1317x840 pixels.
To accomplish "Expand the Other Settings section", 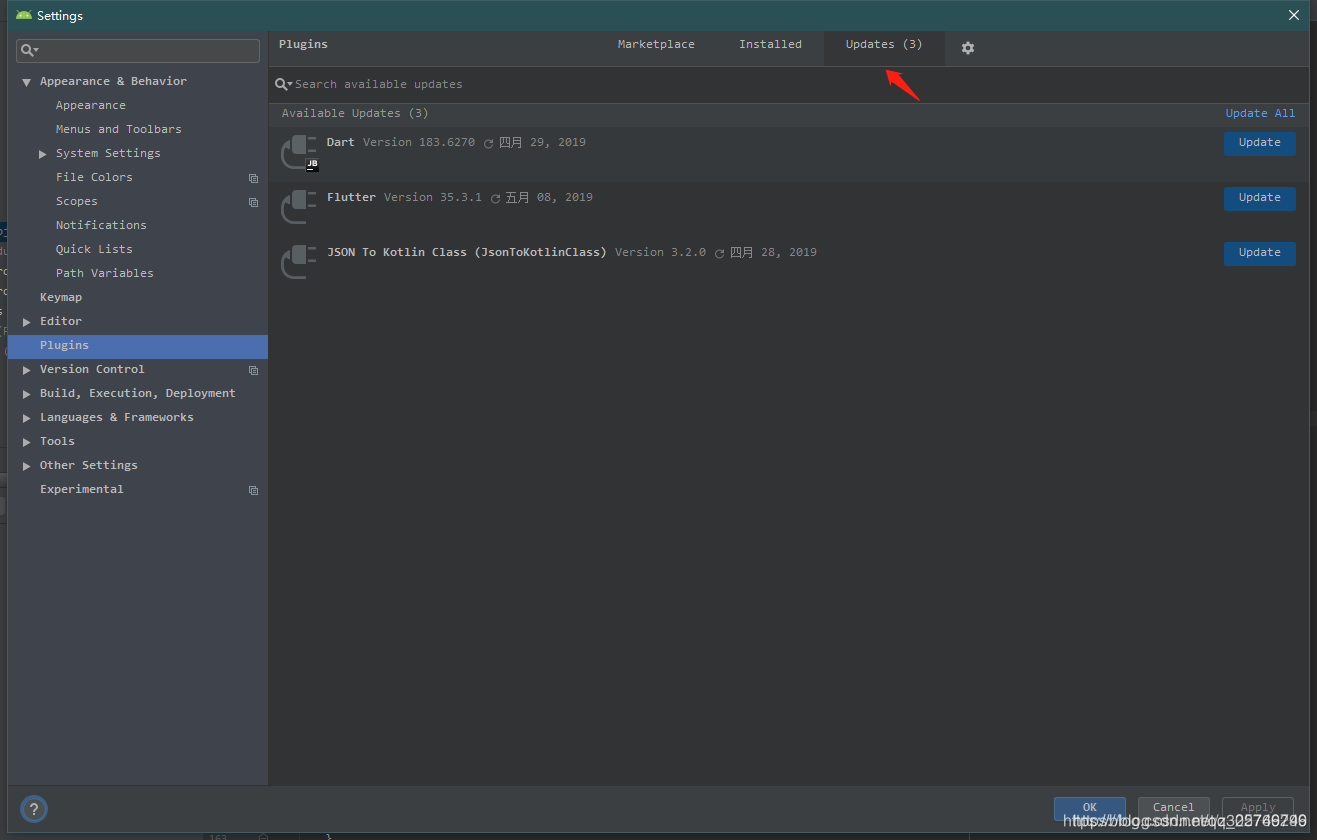I will [27, 466].
